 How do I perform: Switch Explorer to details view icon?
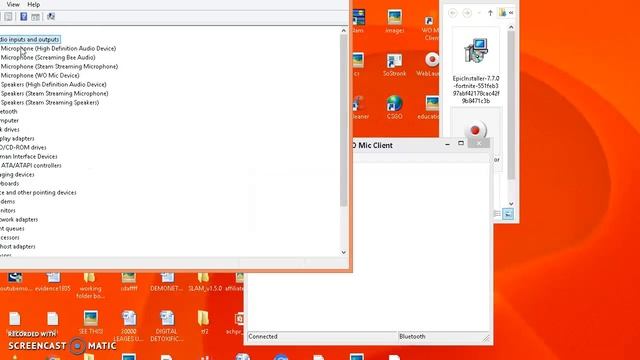[x=497, y=214]
